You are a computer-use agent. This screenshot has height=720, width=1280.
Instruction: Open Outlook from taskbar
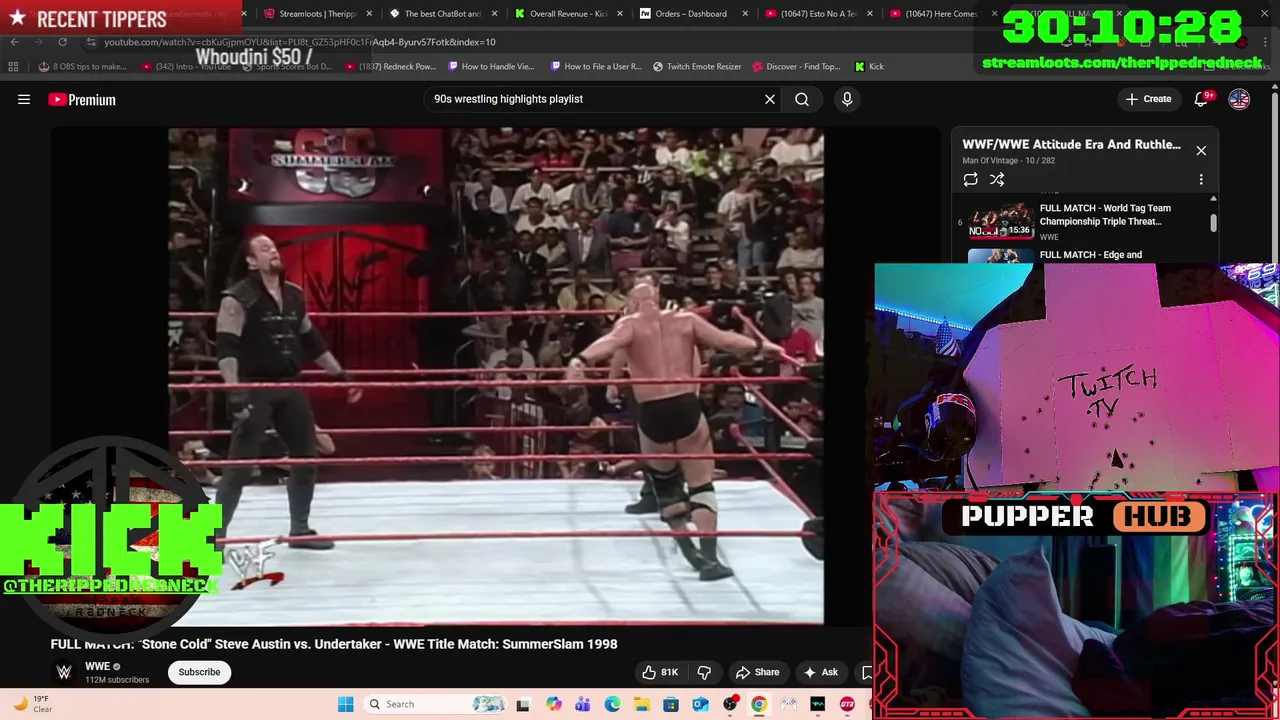pyautogui.click(x=700, y=704)
